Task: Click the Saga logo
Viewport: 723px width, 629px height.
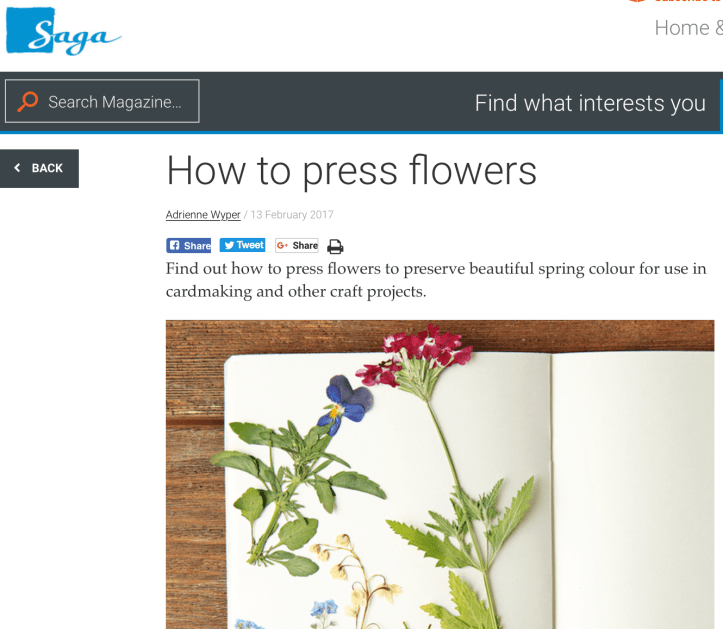Action: [64, 31]
